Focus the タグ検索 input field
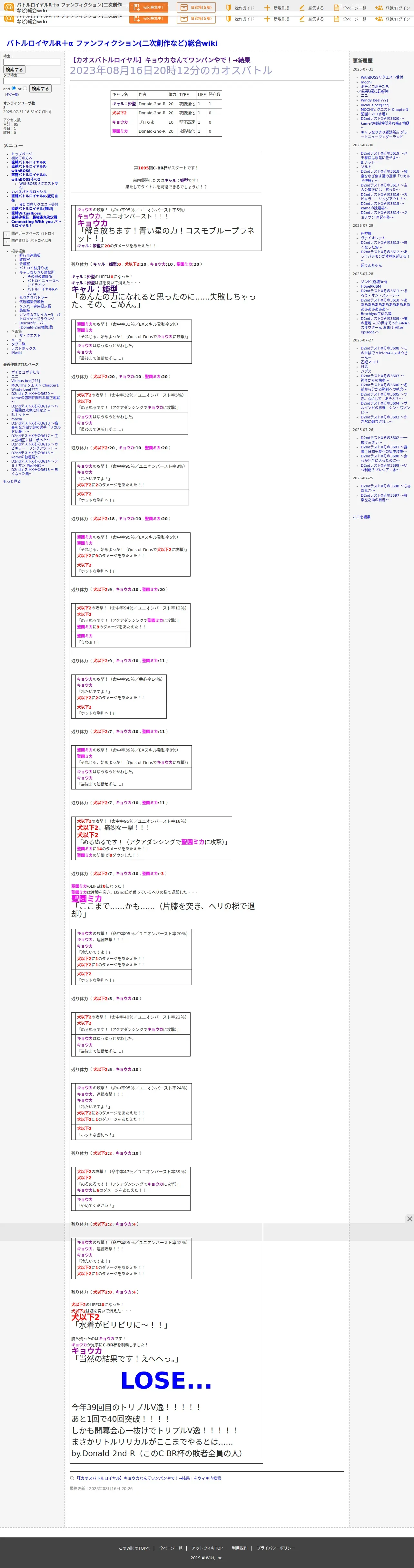This screenshot has height=1568, width=414. [32, 81]
